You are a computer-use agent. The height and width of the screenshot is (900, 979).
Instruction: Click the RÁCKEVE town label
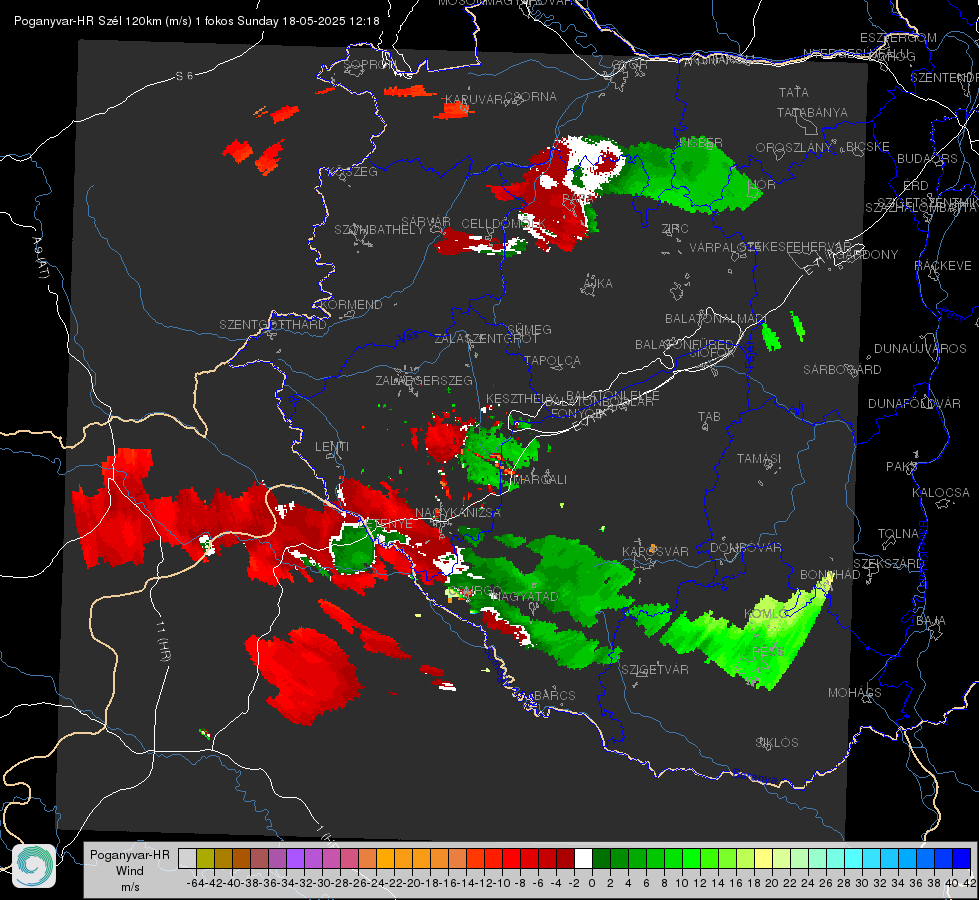(943, 266)
